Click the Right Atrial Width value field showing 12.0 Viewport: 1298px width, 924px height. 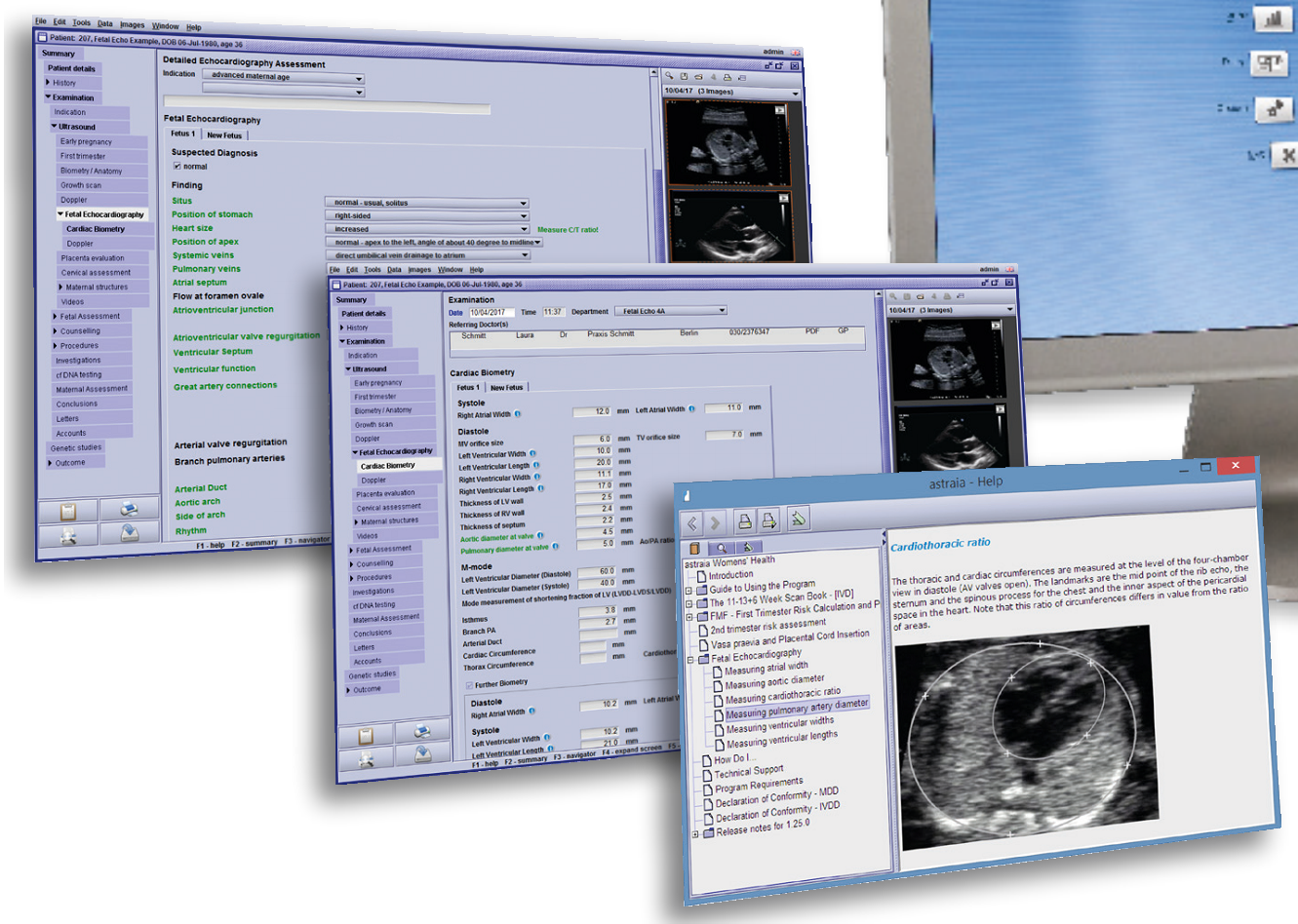(593, 411)
